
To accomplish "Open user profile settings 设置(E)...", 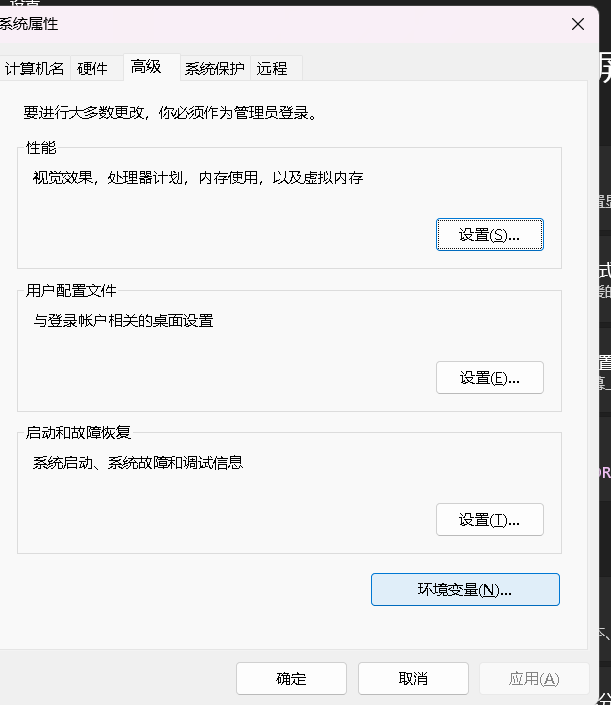I will tap(490, 377).
